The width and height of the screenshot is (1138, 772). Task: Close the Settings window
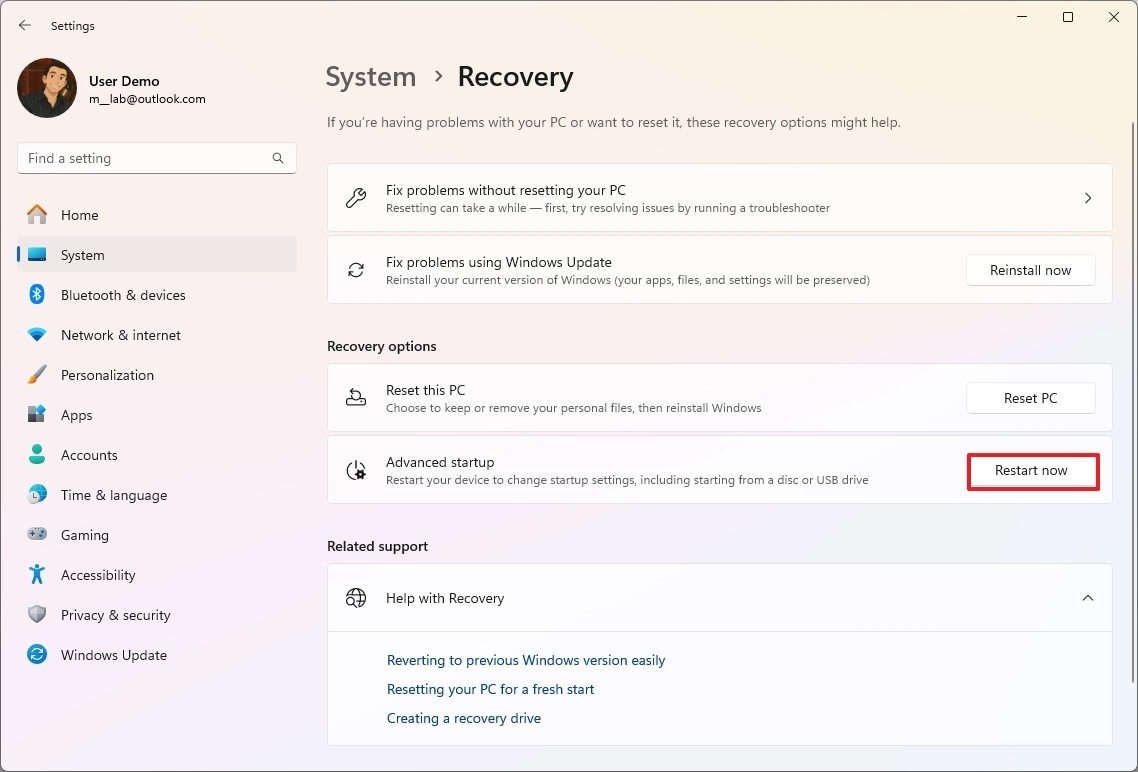click(x=1114, y=17)
